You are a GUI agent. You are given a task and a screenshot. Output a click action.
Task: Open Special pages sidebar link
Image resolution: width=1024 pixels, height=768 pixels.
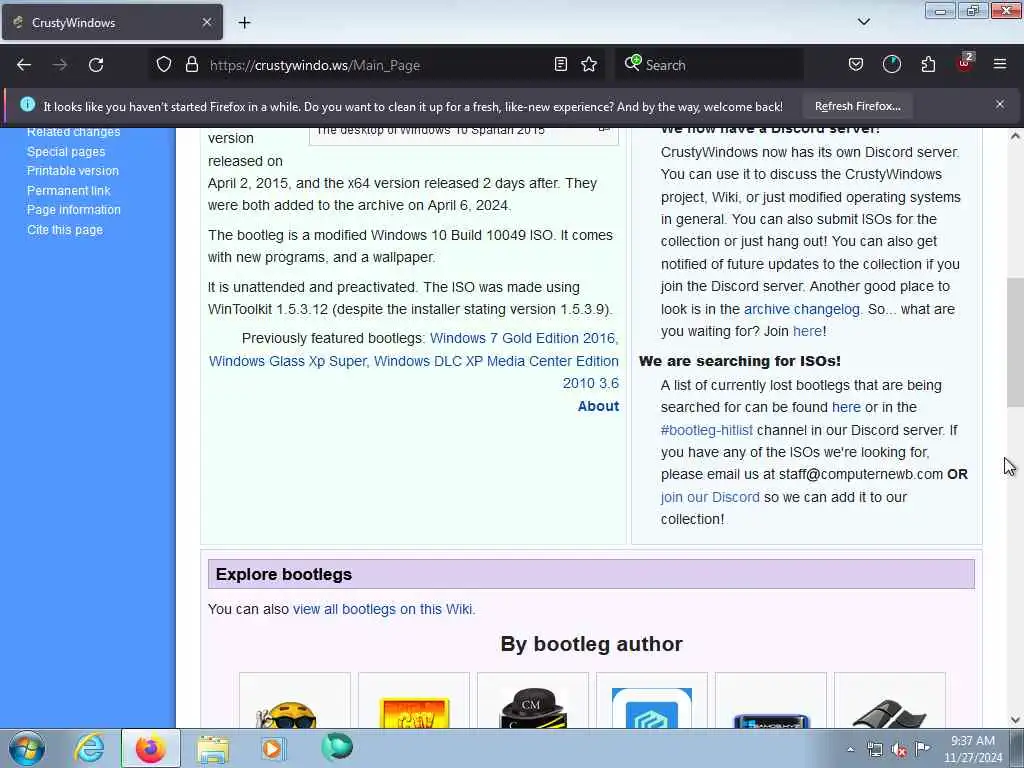[66, 152]
